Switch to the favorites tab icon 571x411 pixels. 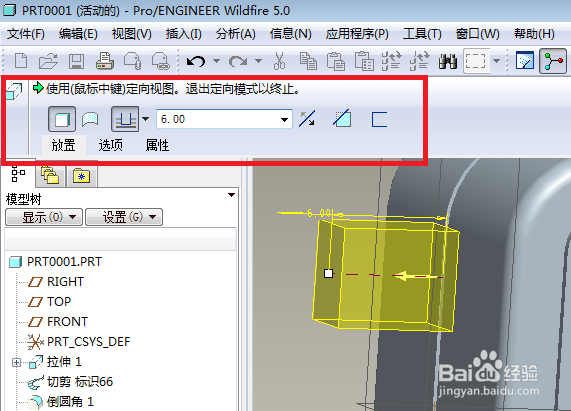pyautogui.click(x=82, y=176)
